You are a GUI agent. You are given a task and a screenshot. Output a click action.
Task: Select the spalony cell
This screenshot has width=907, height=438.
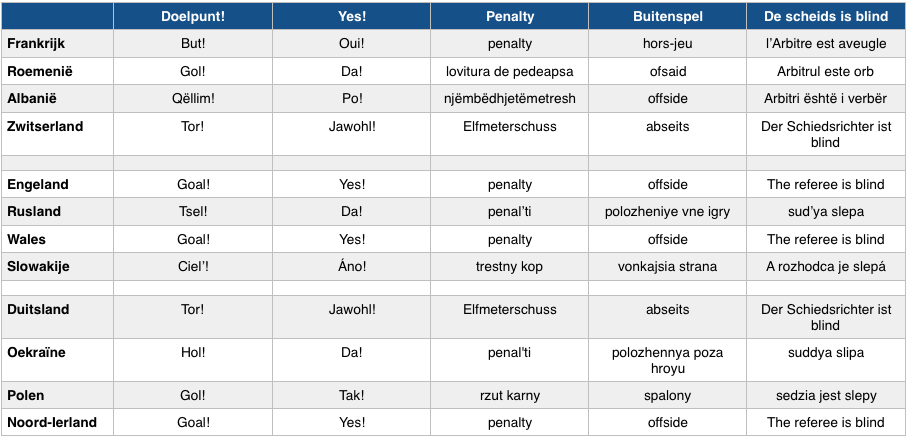(x=666, y=395)
